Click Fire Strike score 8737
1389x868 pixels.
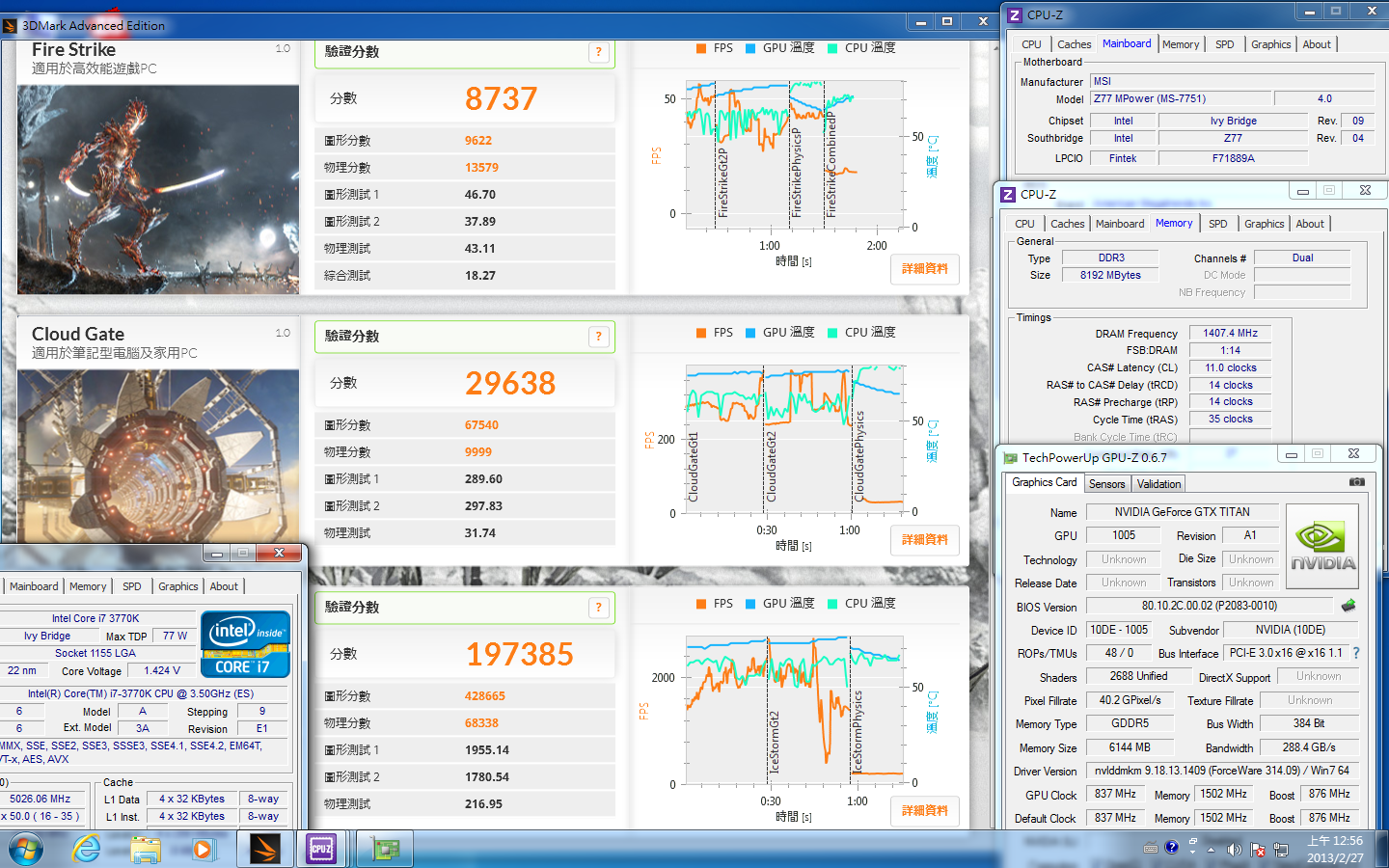pyautogui.click(x=501, y=98)
